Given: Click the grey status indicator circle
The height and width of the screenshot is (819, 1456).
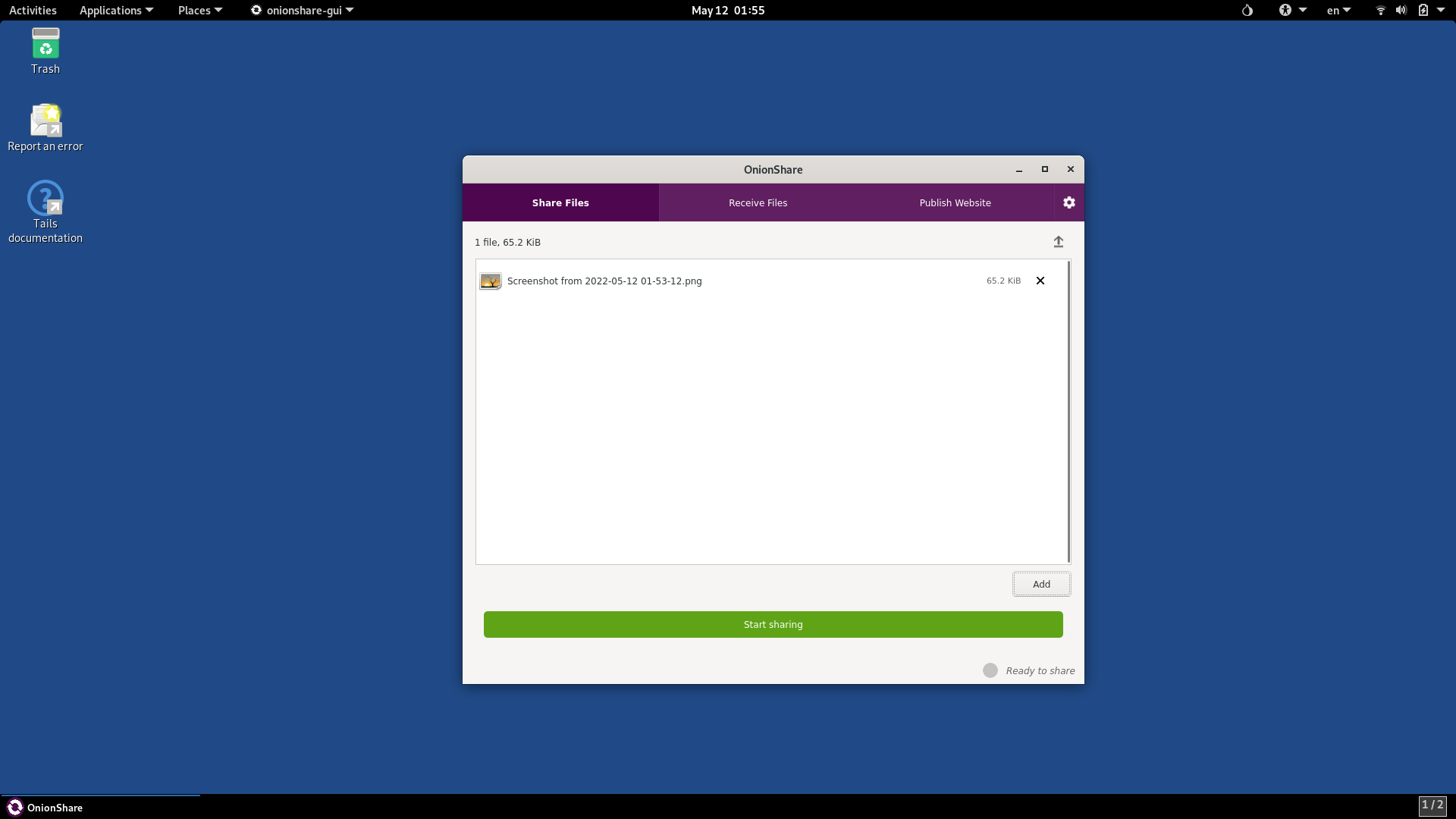Looking at the screenshot, I should [x=990, y=670].
